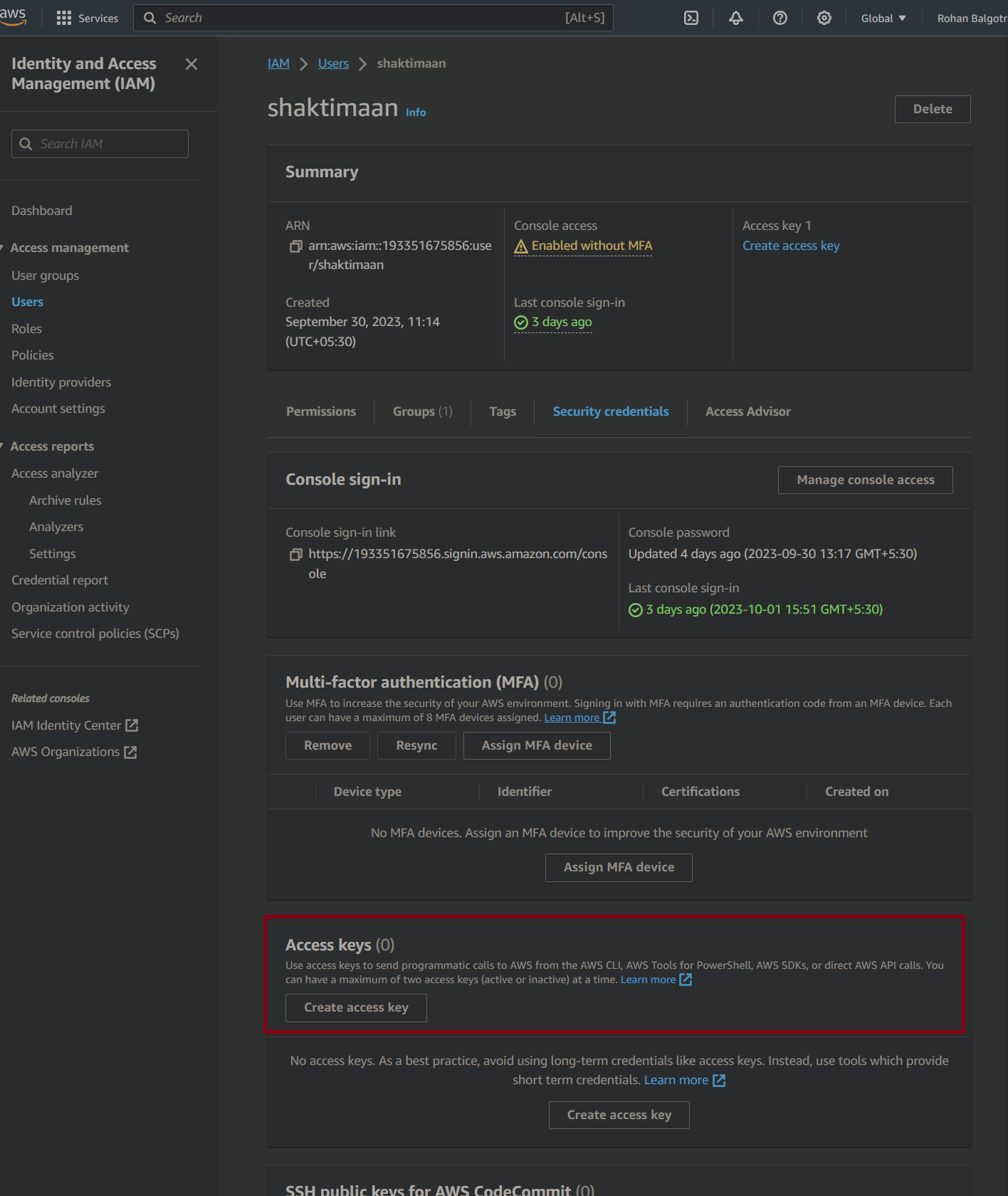The height and width of the screenshot is (1196, 1008).
Task: Select the Security credentials tab
Action: coord(611,411)
